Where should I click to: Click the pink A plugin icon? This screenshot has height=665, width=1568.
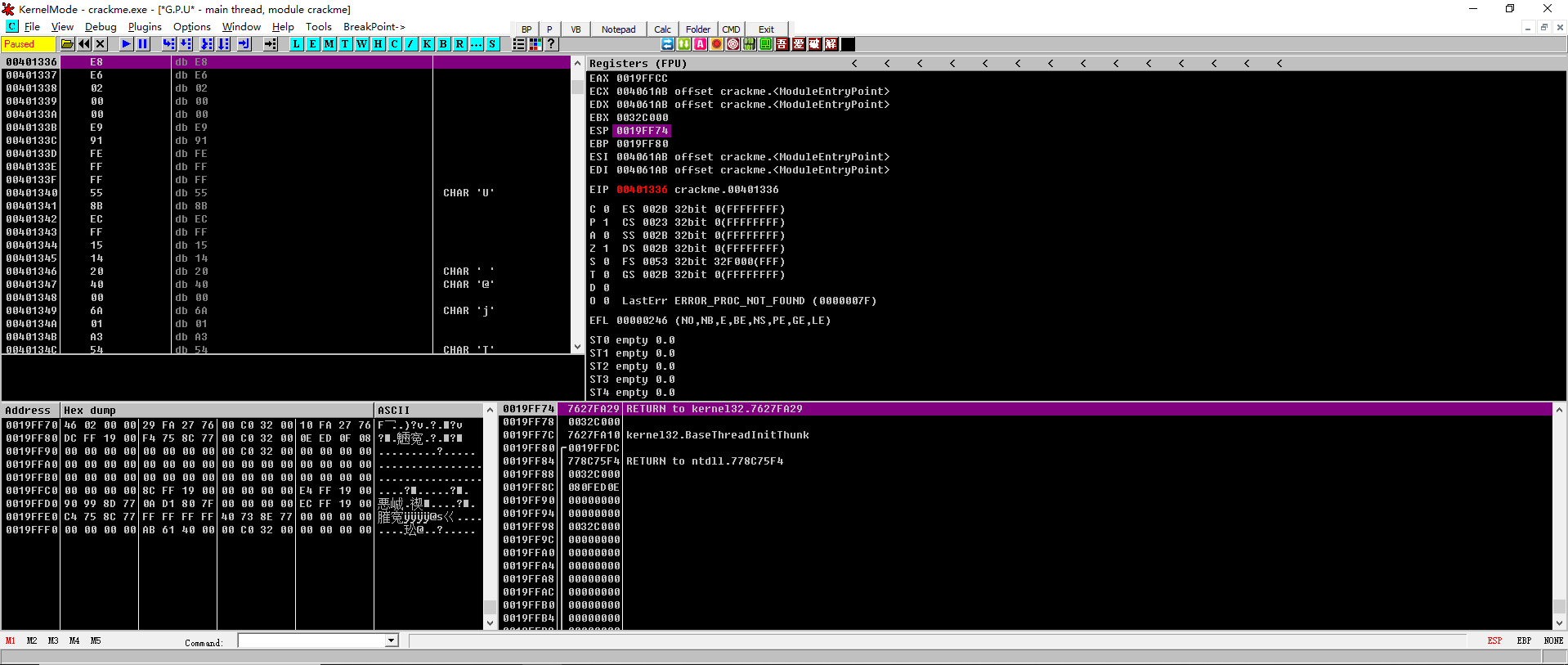[x=701, y=44]
